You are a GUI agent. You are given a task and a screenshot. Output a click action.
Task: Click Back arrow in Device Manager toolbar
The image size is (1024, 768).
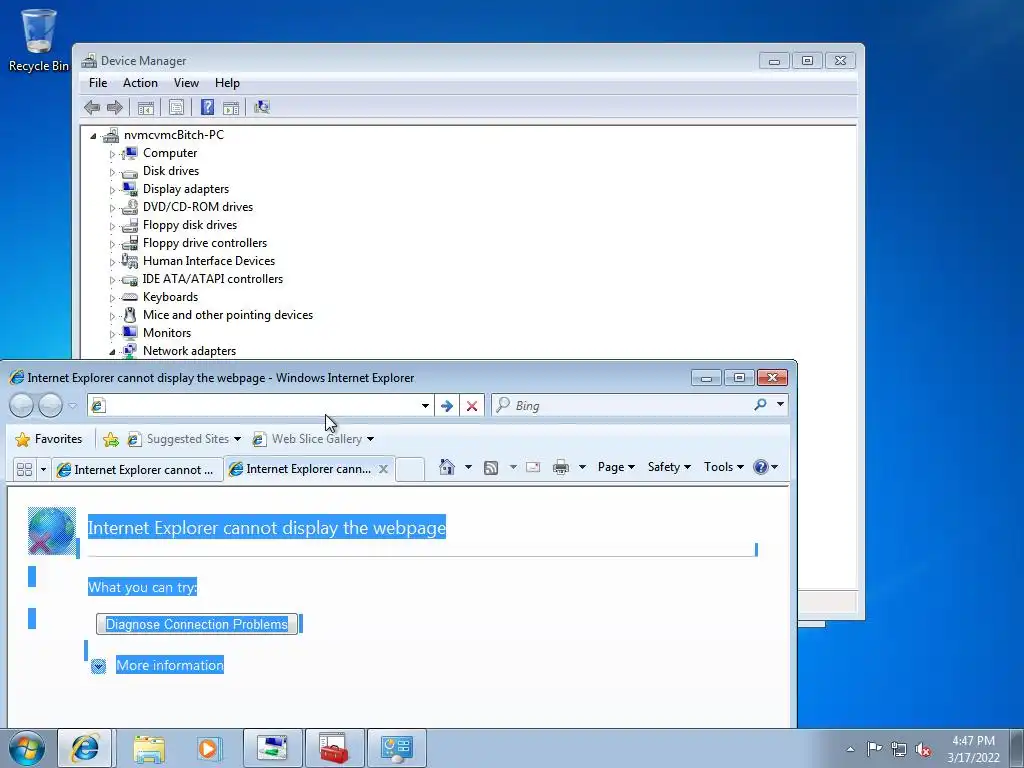(92, 107)
